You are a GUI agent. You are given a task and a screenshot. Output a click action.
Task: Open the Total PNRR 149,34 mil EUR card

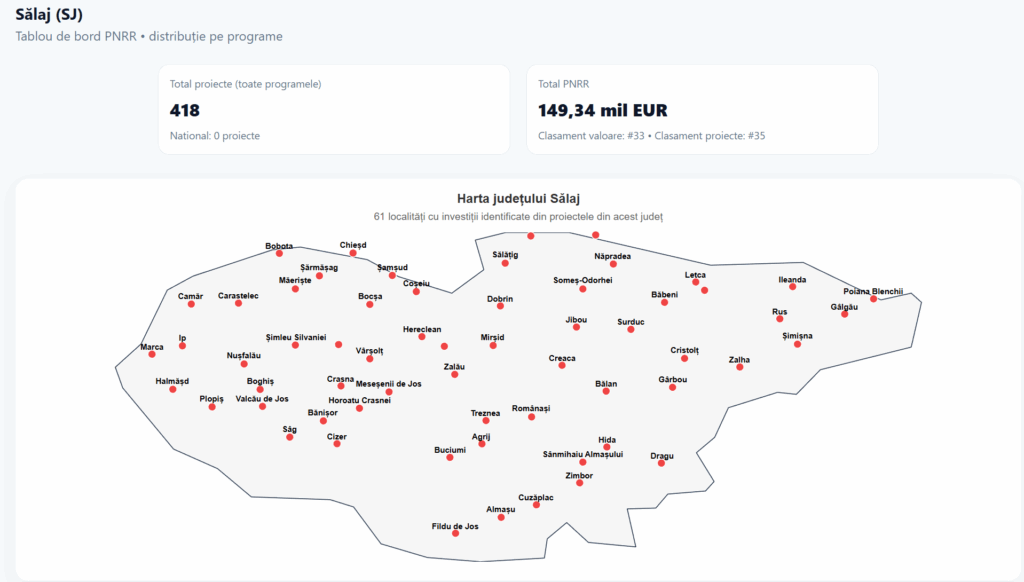click(701, 110)
